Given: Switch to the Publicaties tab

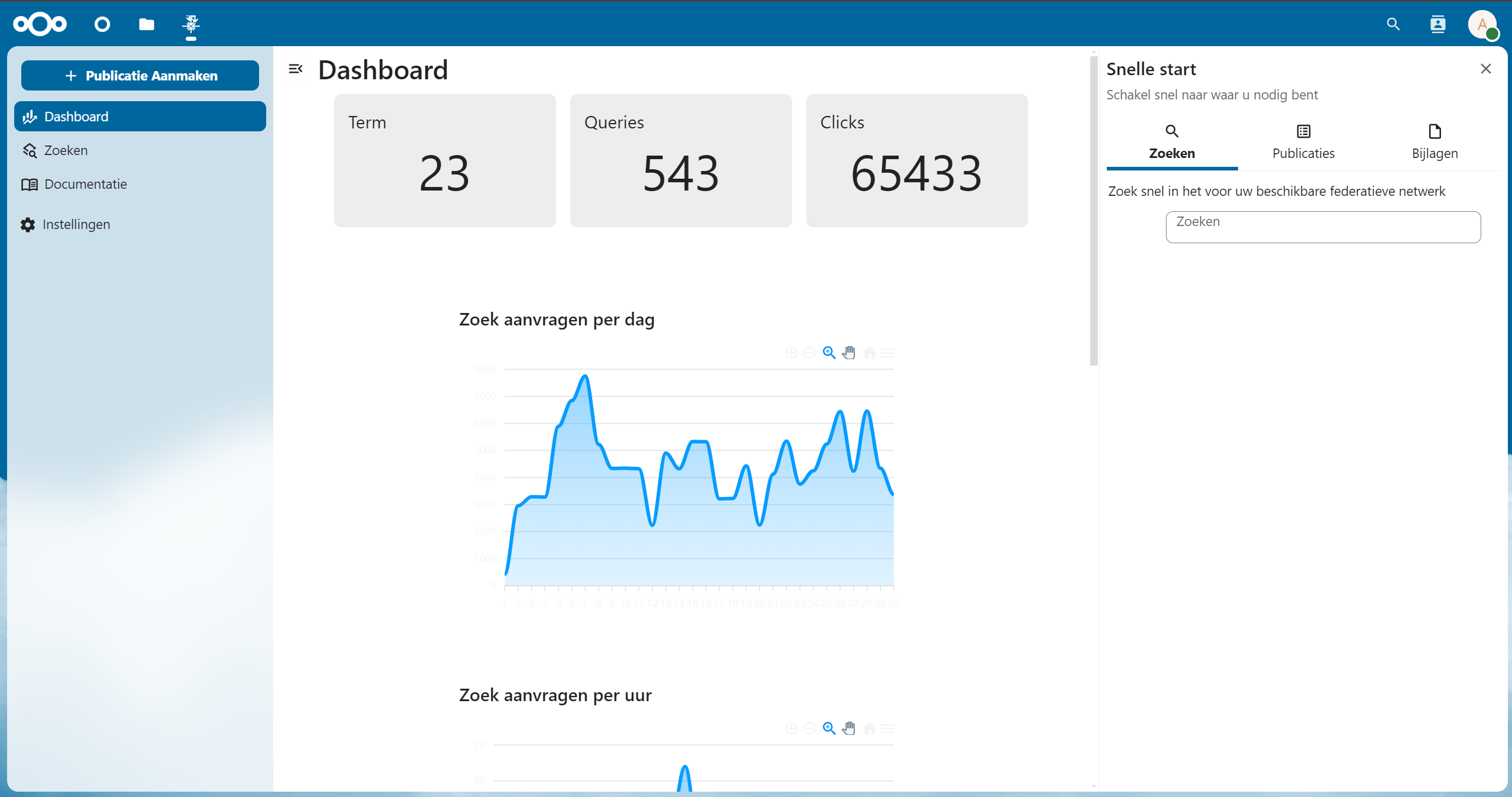Looking at the screenshot, I should point(1303,143).
